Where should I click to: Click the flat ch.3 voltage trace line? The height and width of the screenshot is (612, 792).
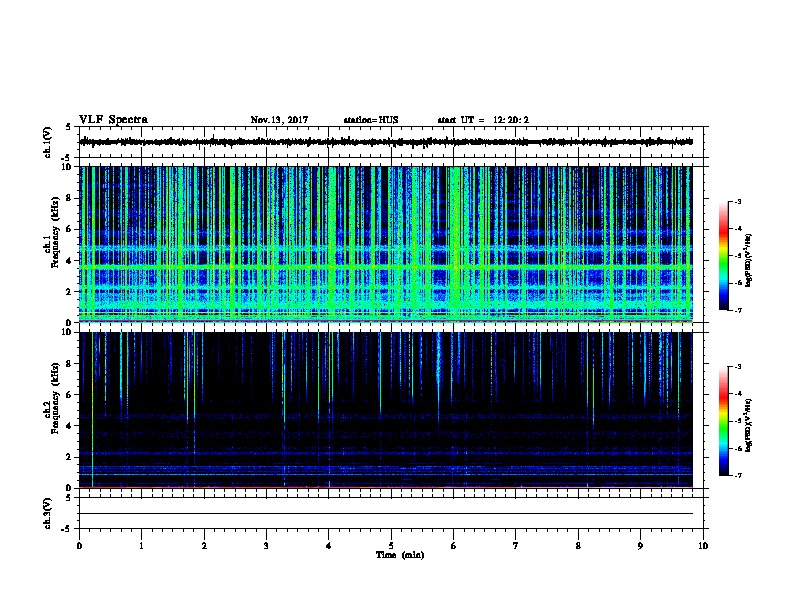[x=386, y=514]
